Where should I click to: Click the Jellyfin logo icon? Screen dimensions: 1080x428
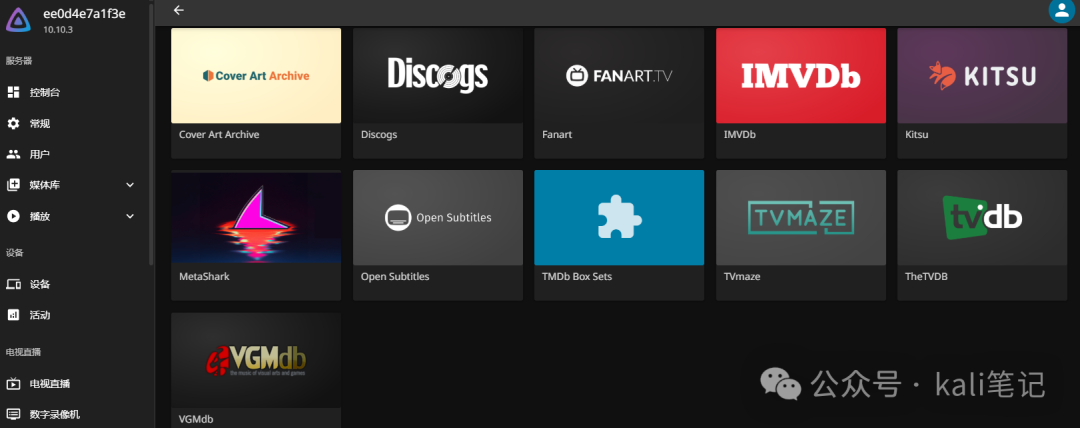click(x=19, y=19)
